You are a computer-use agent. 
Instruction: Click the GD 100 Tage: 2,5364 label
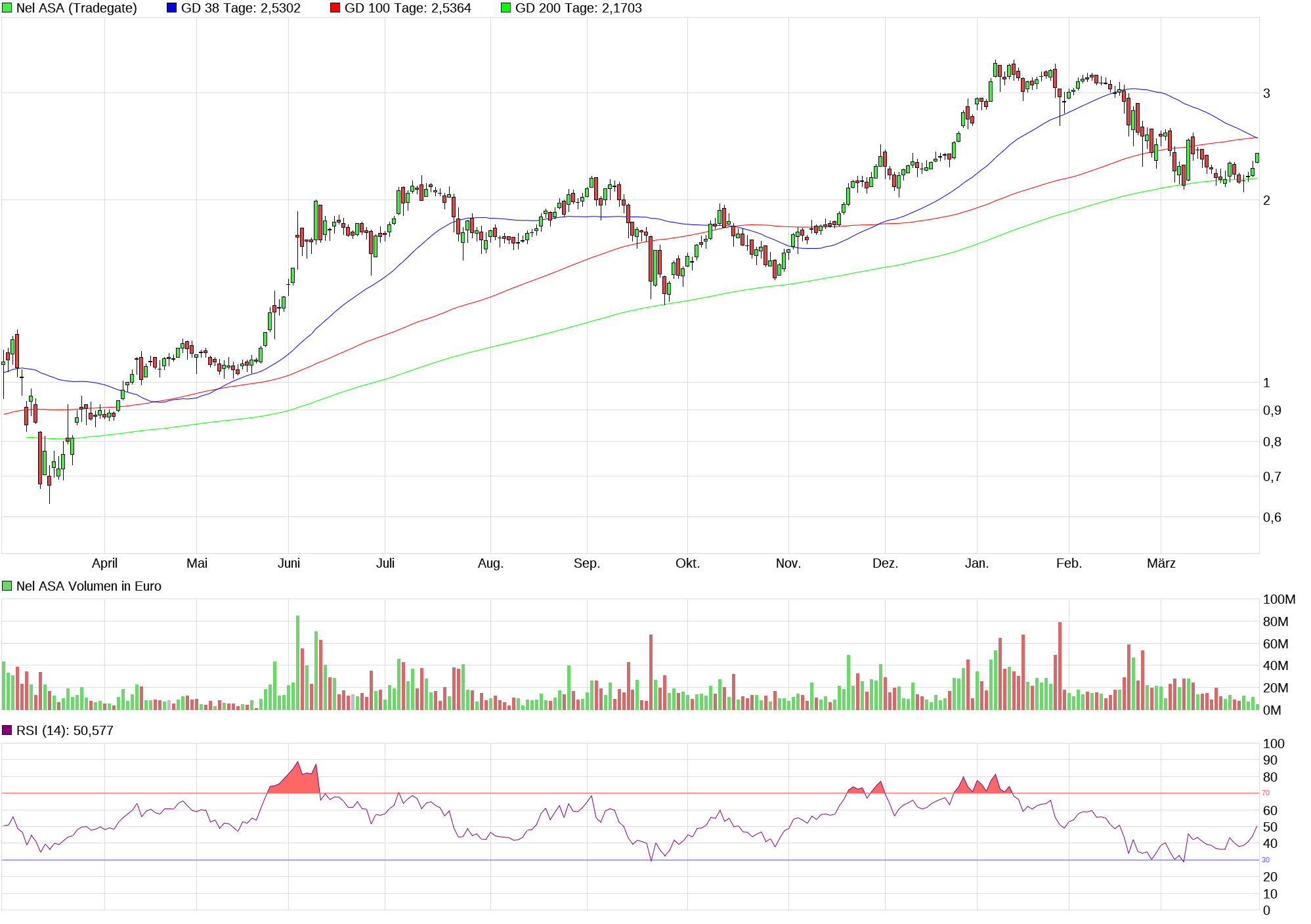408,9
